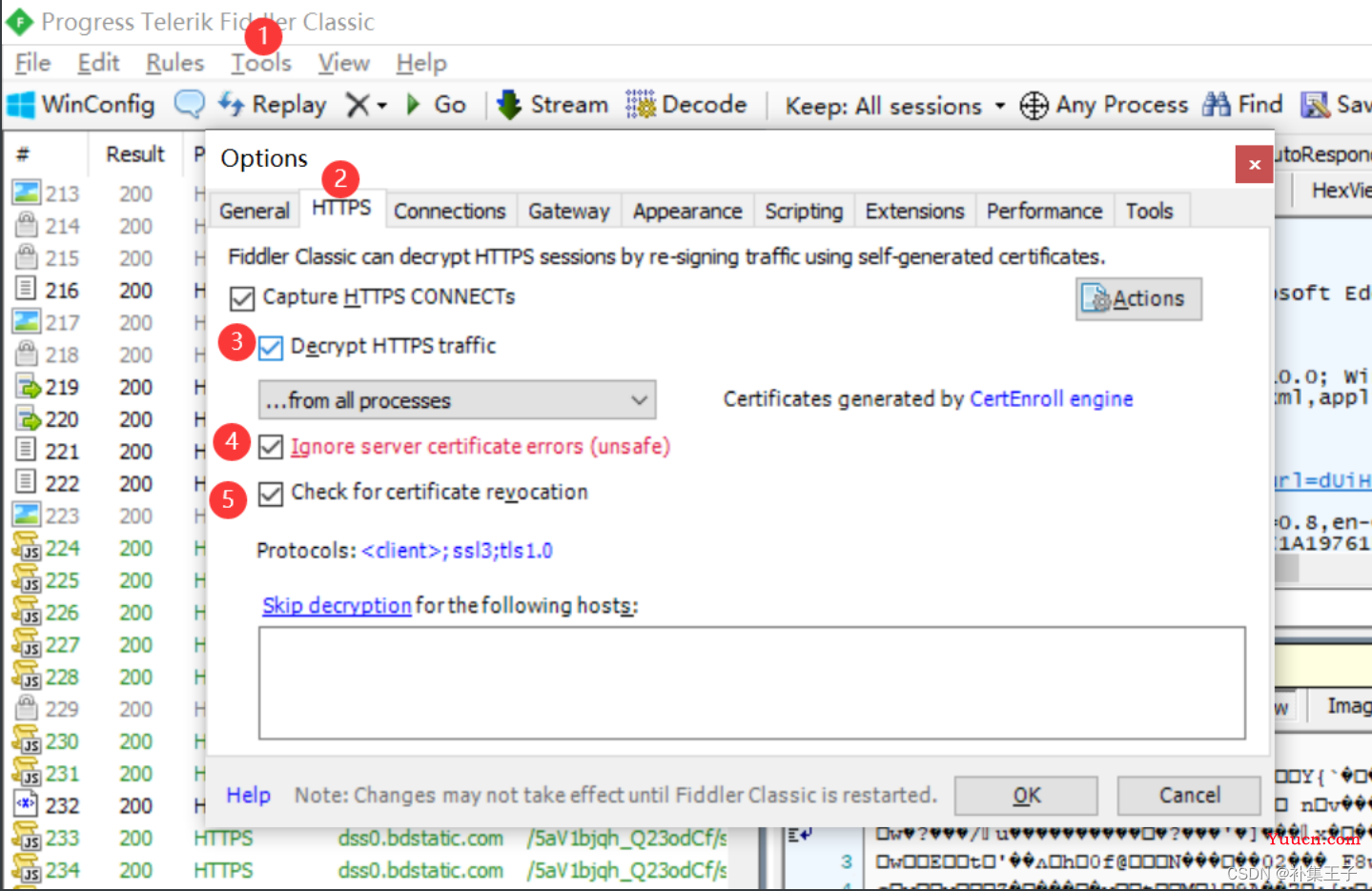Image resolution: width=1372 pixels, height=891 pixels.
Task: Open the View menu
Action: coord(343,63)
